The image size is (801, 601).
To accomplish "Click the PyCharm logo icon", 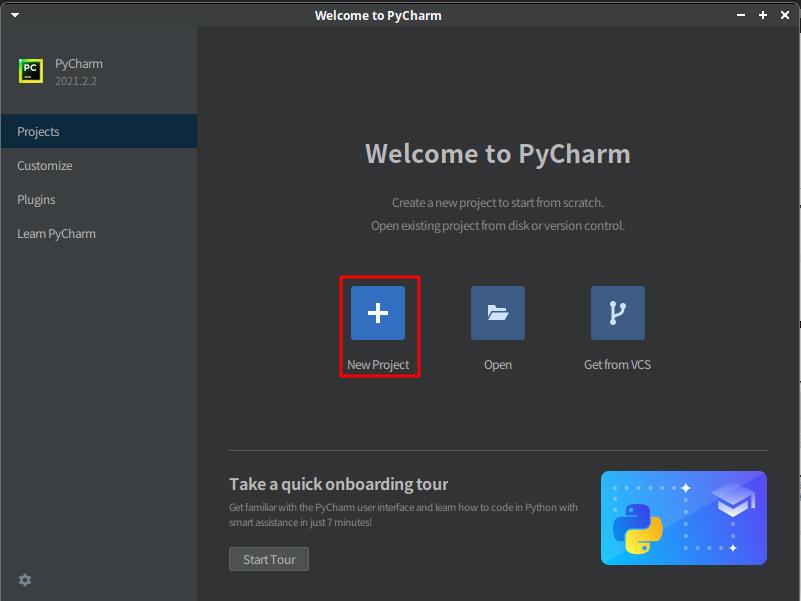I will [x=31, y=71].
